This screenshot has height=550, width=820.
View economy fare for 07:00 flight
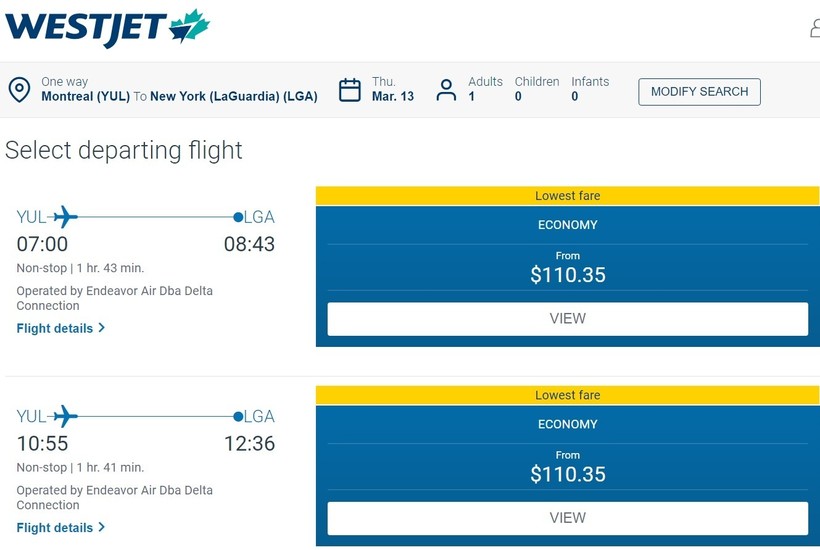pyautogui.click(x=567, y=319)
